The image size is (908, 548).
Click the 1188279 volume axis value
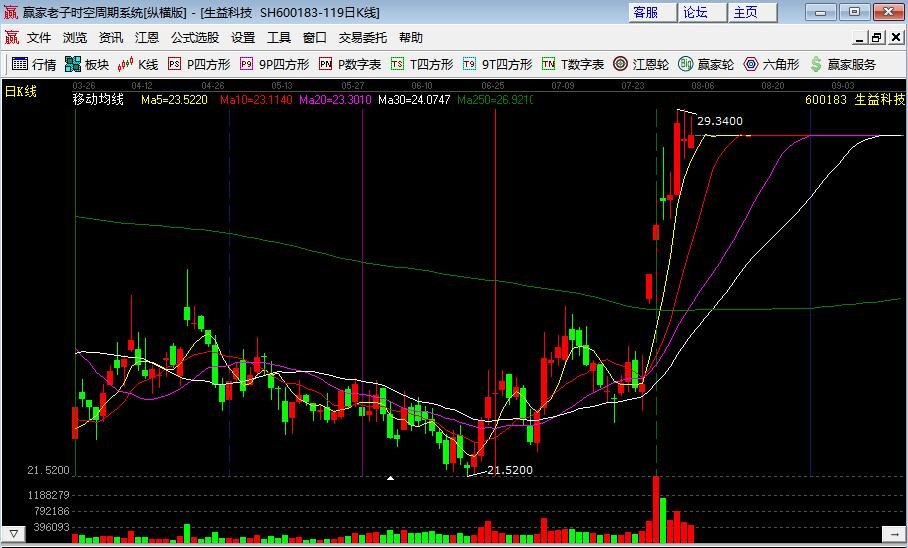tap(48, 495)
